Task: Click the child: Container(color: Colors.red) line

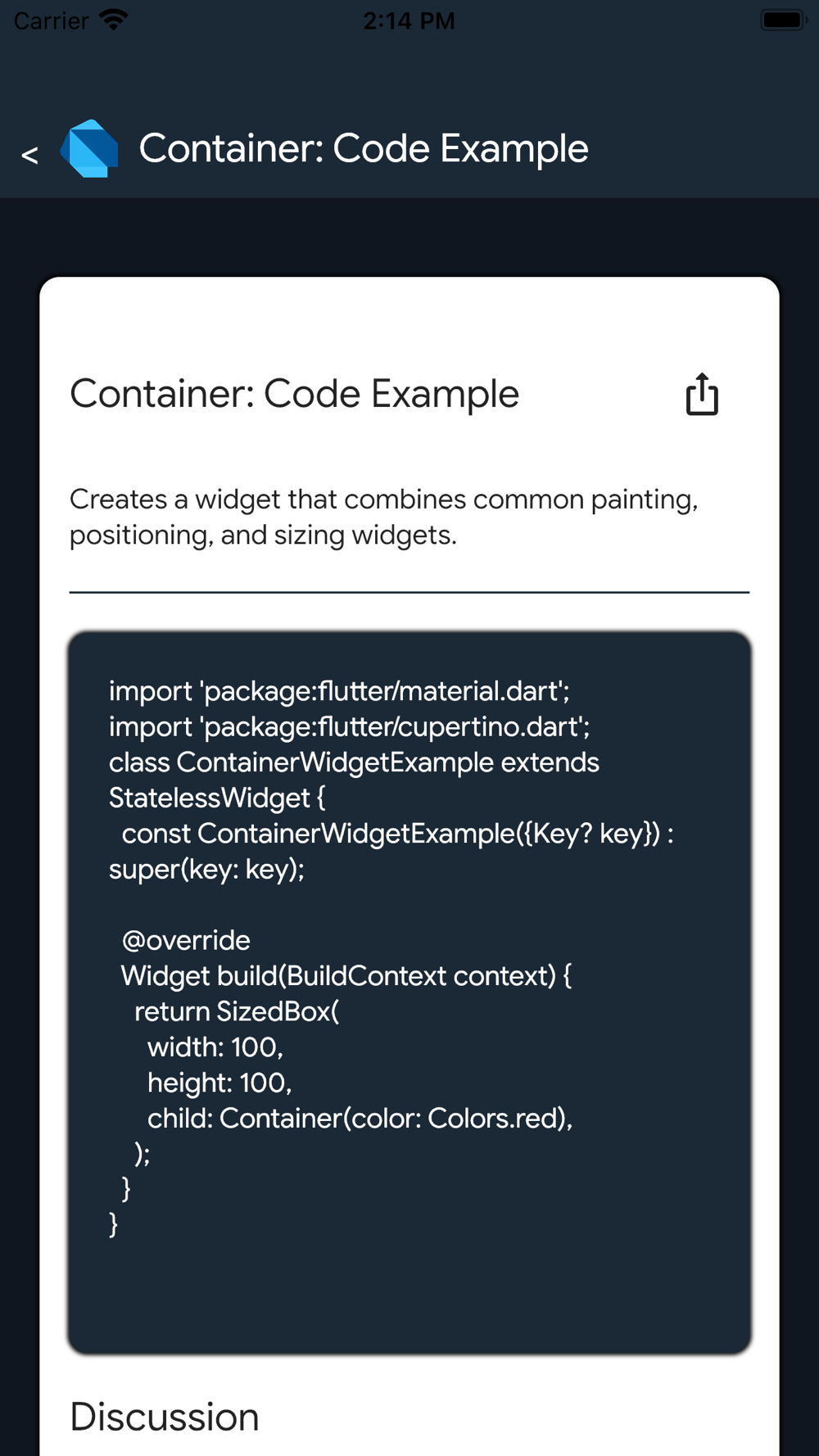Action: coord(360,1119)
